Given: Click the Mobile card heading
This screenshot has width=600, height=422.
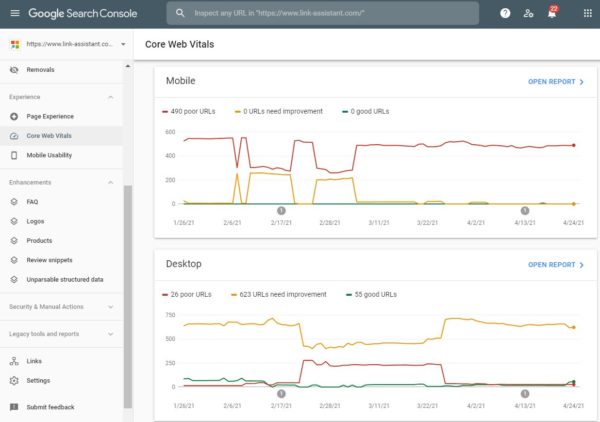Looking at the screenshot, I should tap(181, 81).
